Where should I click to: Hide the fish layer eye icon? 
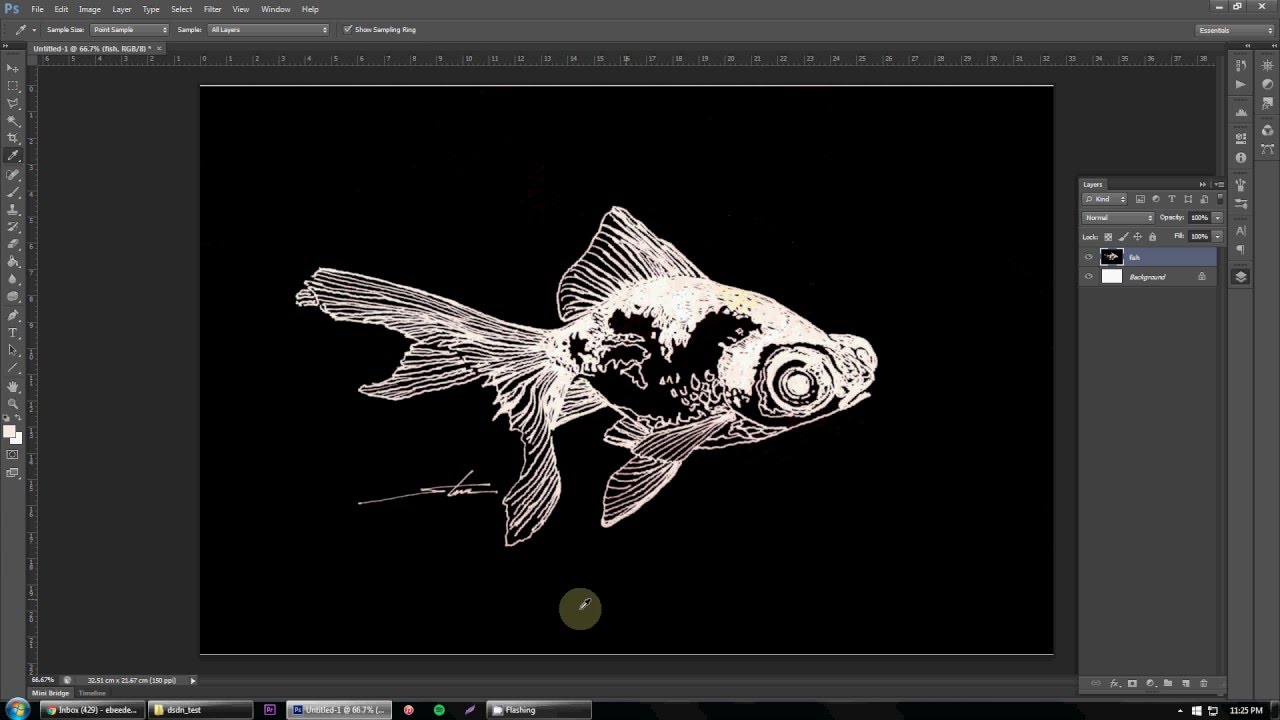pyautogui.click(x=1089, y=257)
